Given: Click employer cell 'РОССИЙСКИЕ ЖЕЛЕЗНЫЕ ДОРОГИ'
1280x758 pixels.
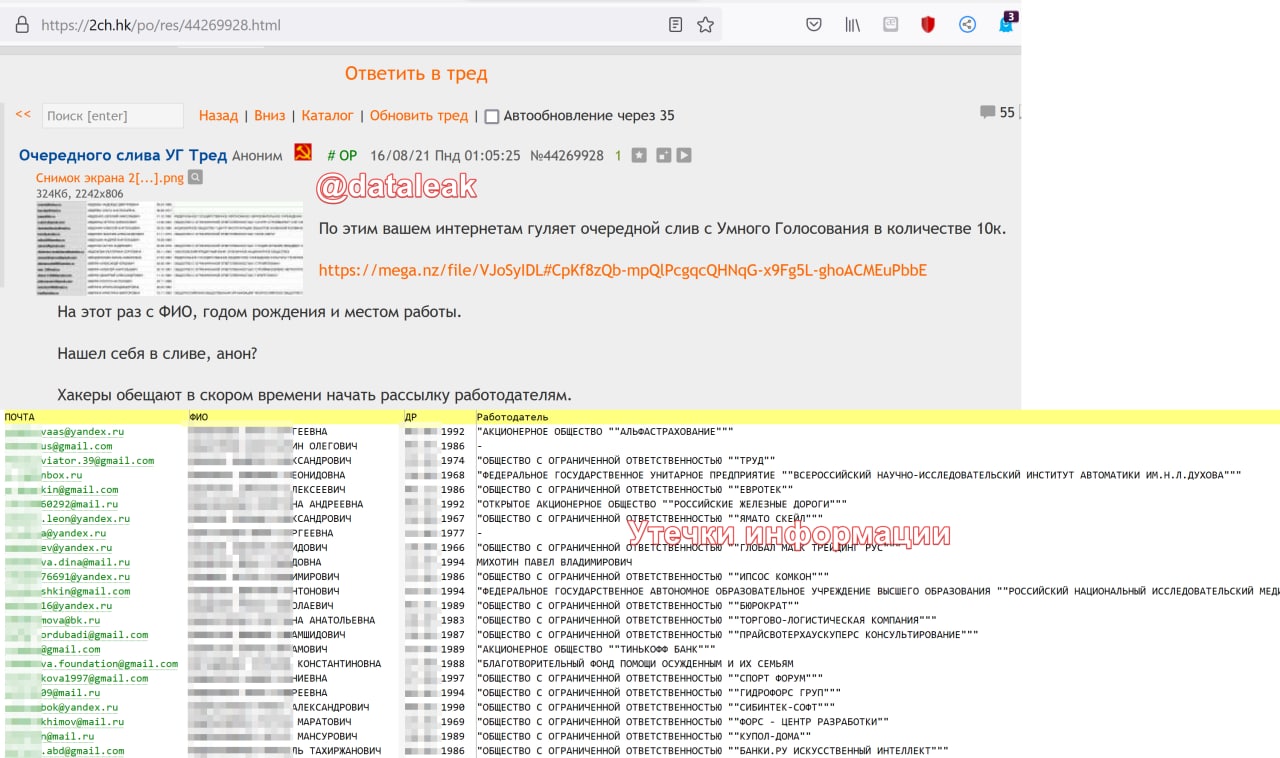Looking at the screenshot, I should [662, 504].
